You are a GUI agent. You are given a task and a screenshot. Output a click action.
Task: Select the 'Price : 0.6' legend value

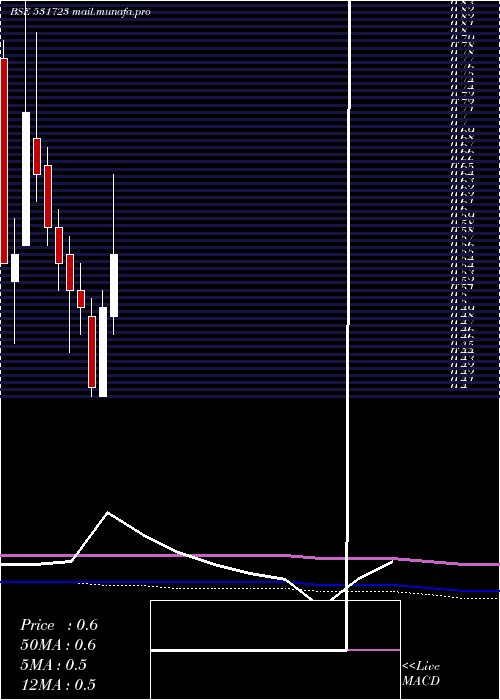tap(59, 625)
